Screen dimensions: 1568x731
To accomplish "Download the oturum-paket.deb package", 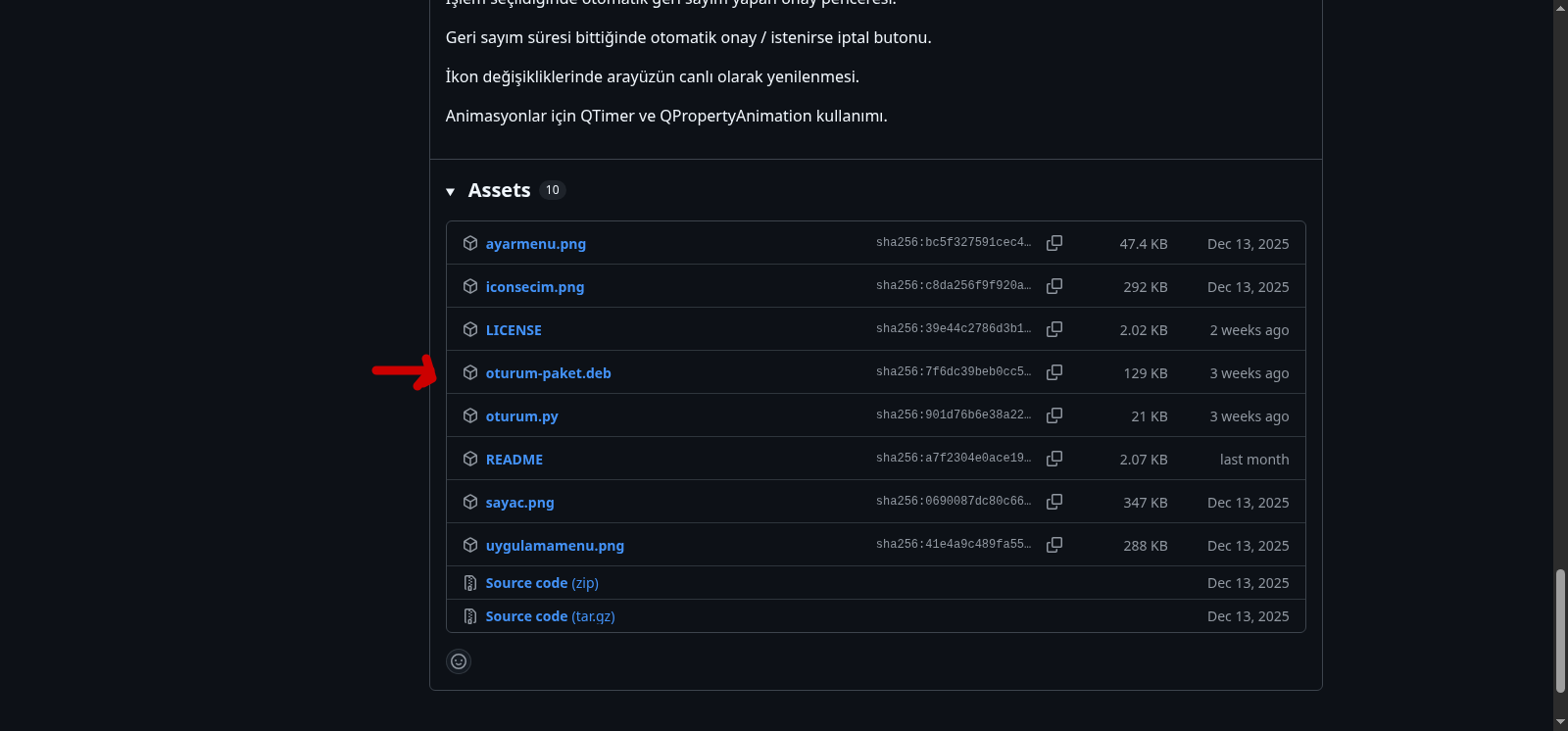I will 548,373.
